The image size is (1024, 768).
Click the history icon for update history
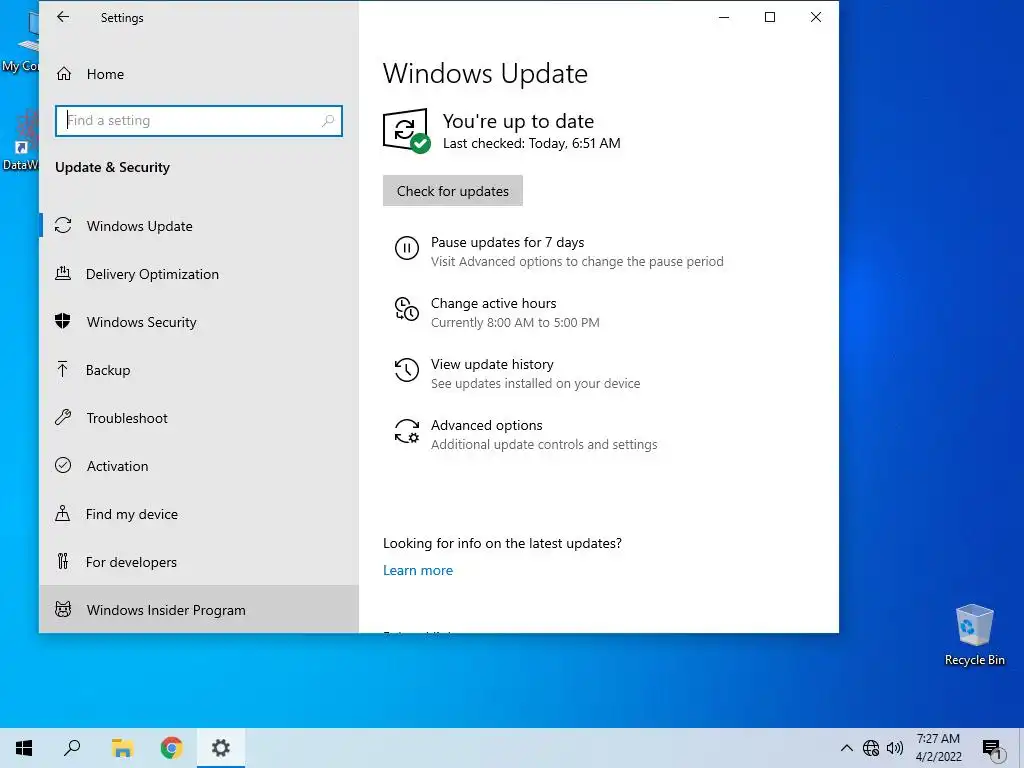(406, 370)
